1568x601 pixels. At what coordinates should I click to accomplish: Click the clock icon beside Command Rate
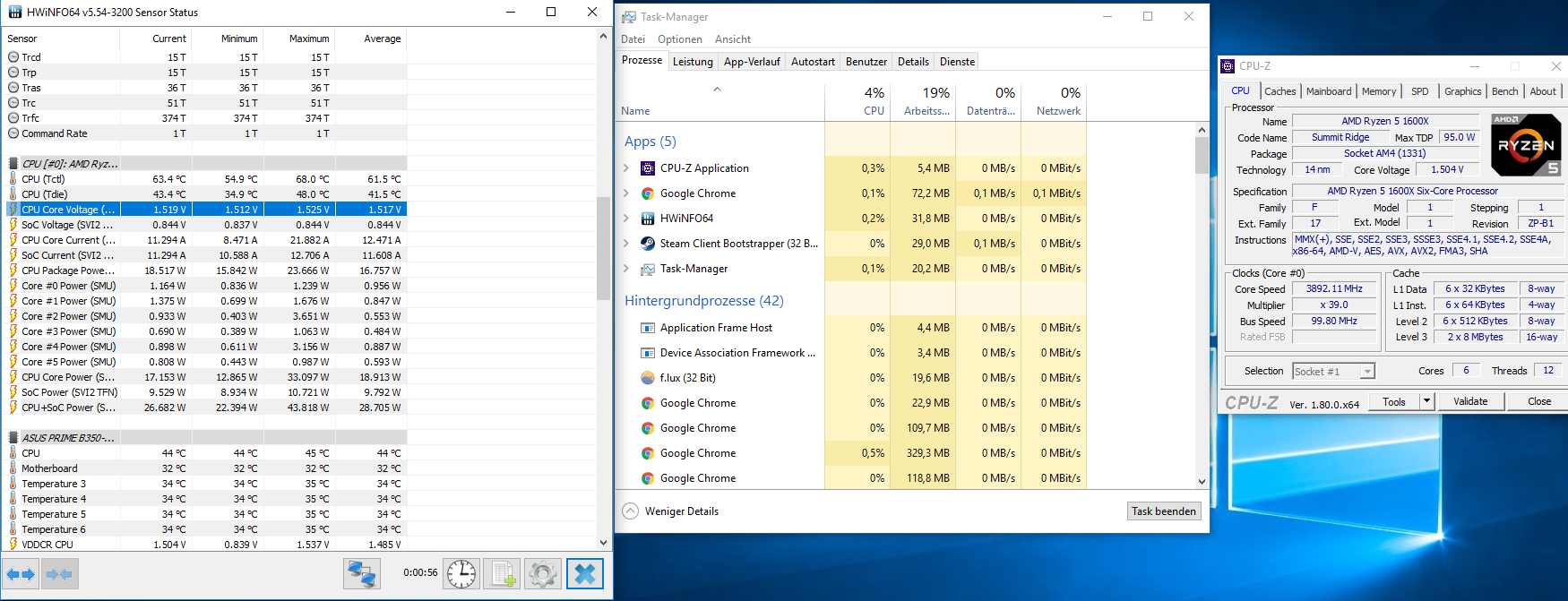13,133
